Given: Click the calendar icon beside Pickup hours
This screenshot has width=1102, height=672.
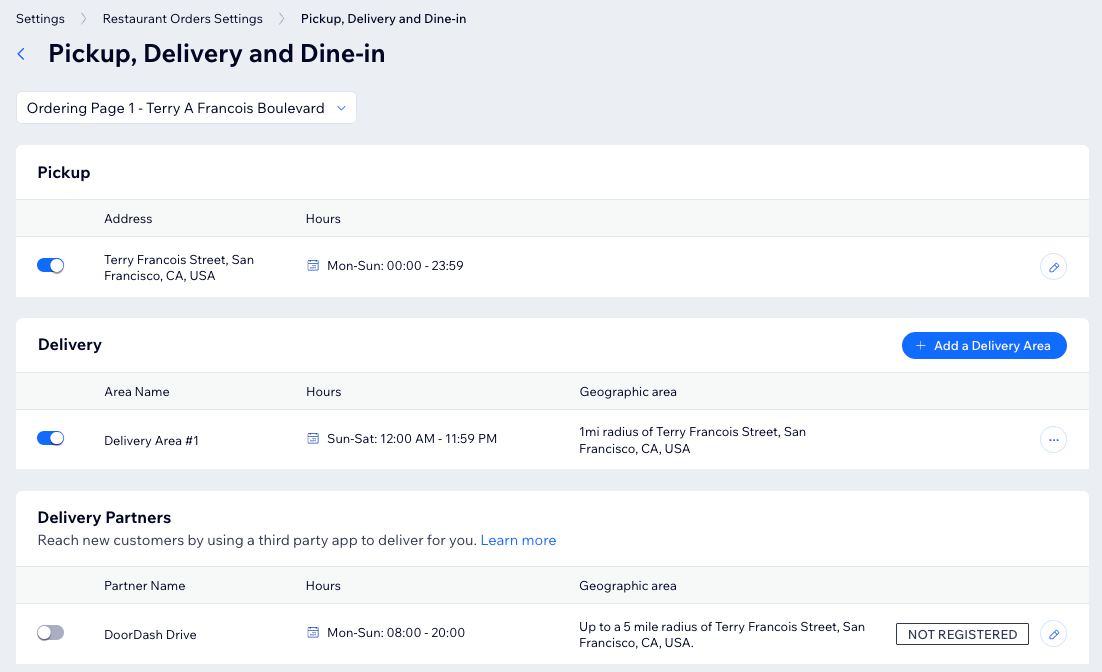Looking at the screenshot, I should 312,266.
